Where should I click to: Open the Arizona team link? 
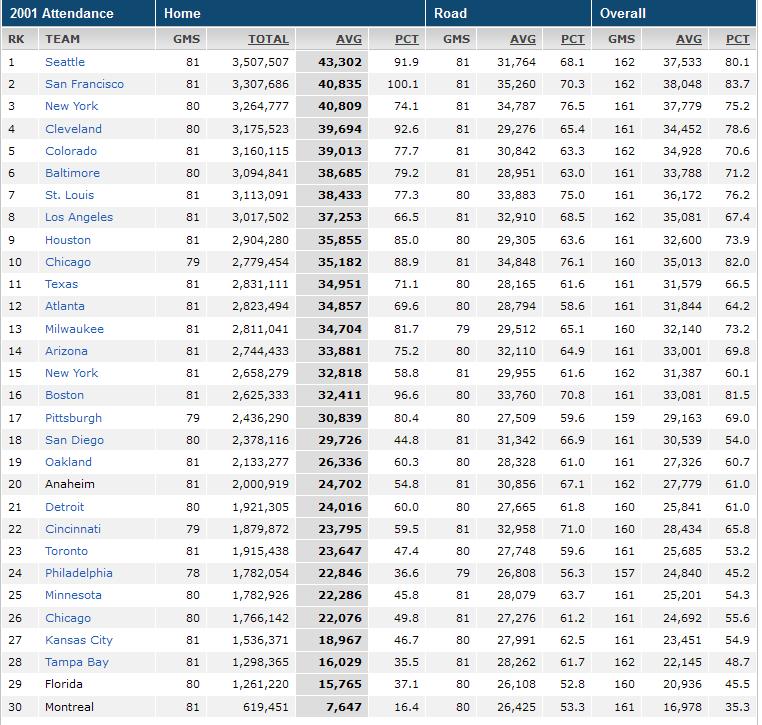[x=66, y=351]
